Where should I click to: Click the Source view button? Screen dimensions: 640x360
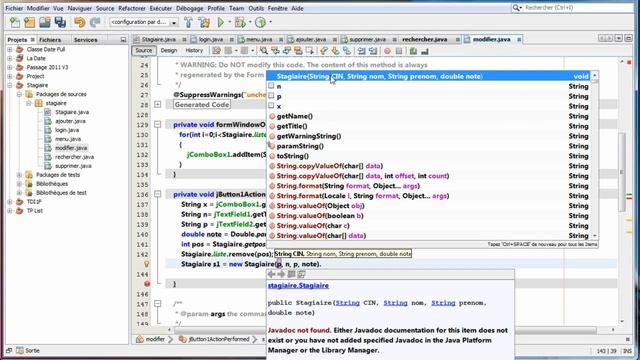pyautogui.click(x=144, y=51)
